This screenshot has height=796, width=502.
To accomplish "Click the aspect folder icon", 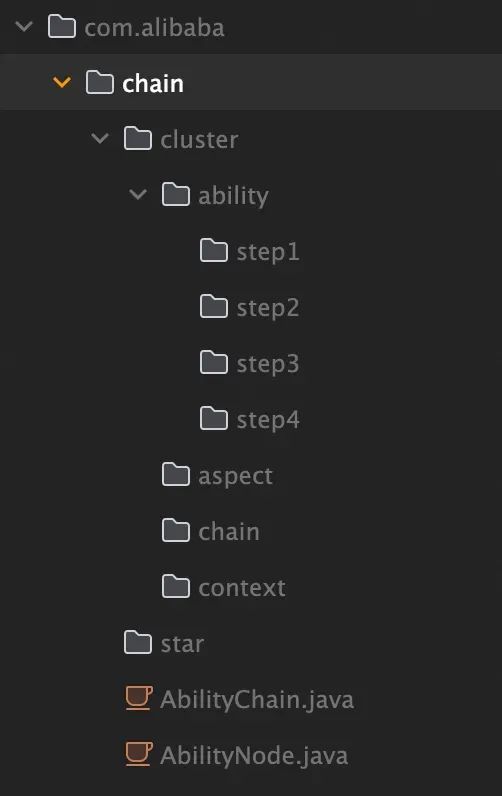I will click(176, 475).
